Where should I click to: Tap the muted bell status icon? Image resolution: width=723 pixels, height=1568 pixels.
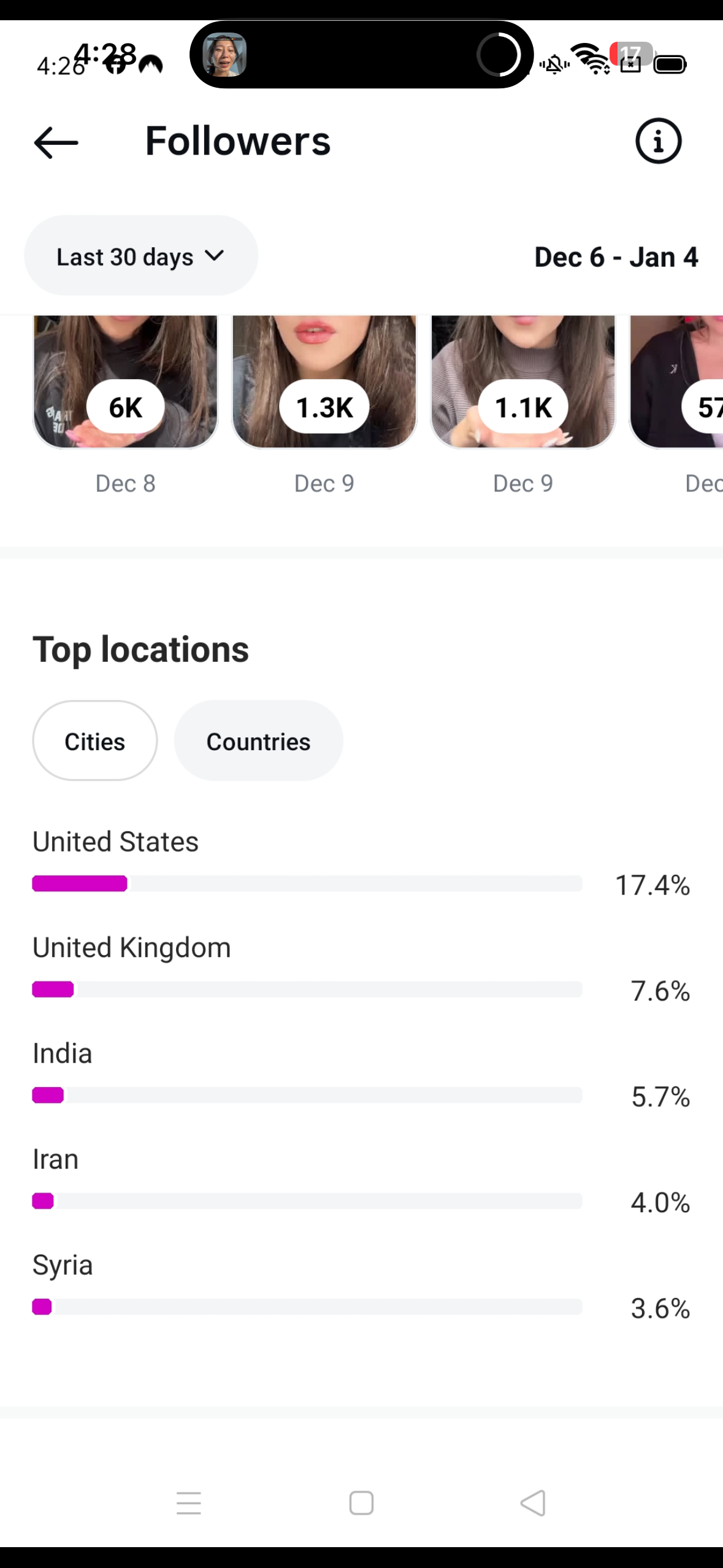tap(554, 64)
